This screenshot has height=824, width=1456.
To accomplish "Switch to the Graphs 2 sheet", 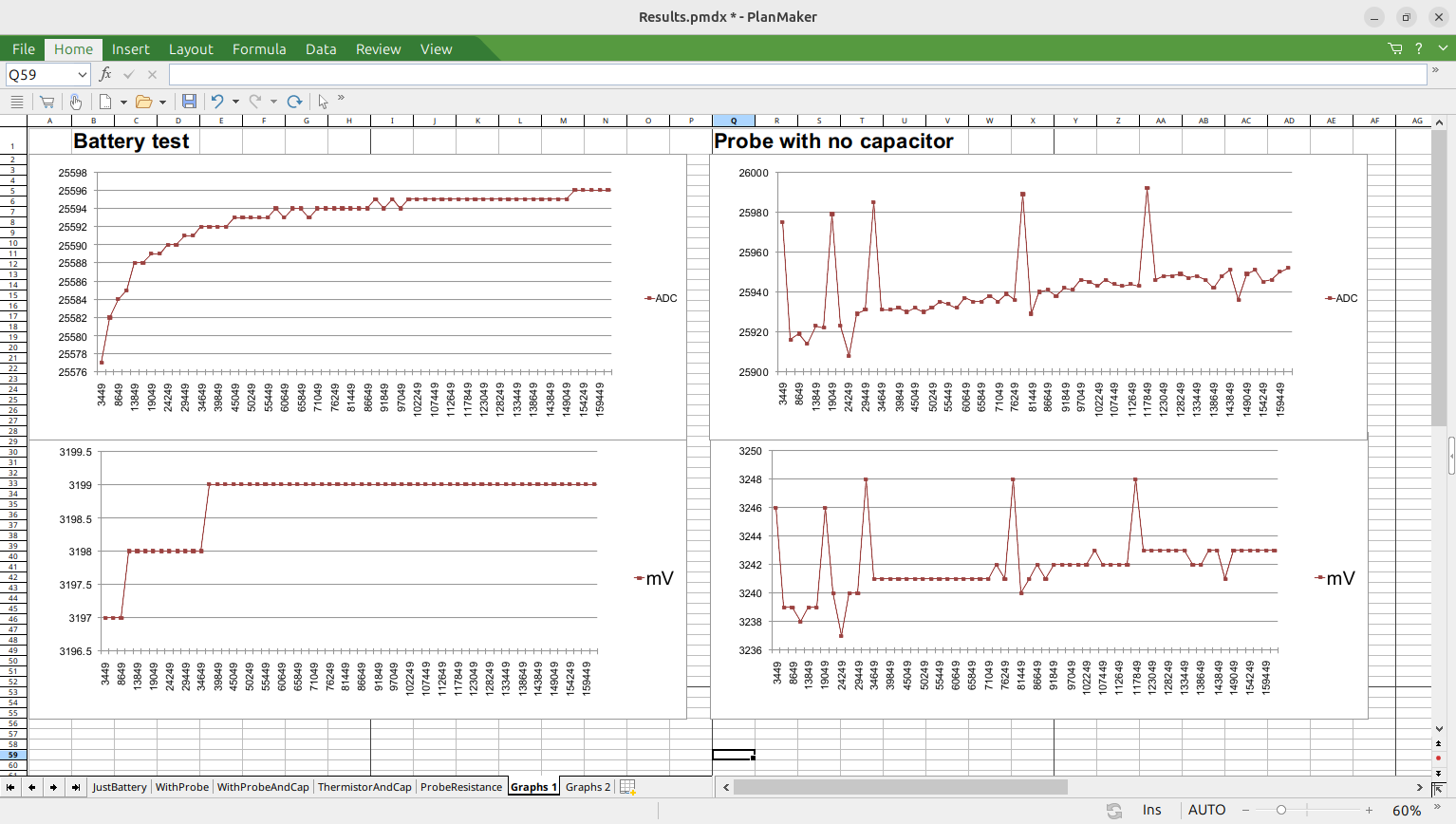I will pyautogui.click(x=588, y=787).
